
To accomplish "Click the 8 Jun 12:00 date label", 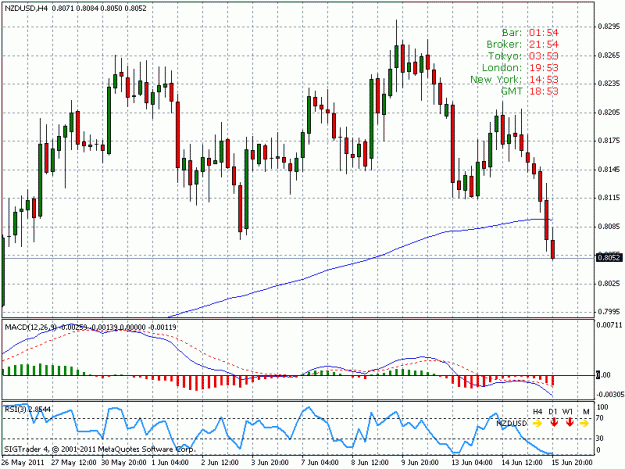I will [x=369, y=462].
